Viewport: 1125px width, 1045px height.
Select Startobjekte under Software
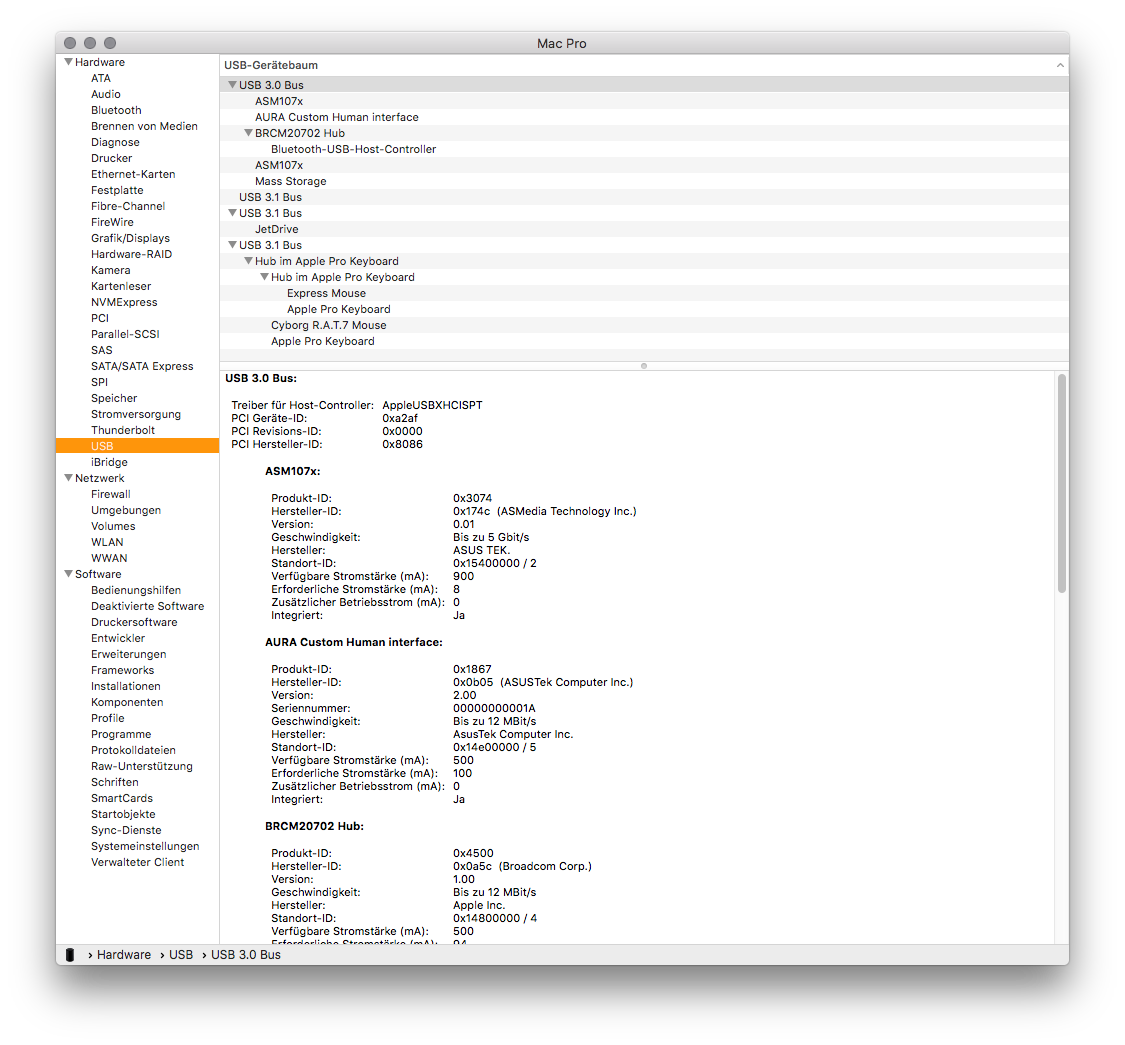tap(123, 815)
